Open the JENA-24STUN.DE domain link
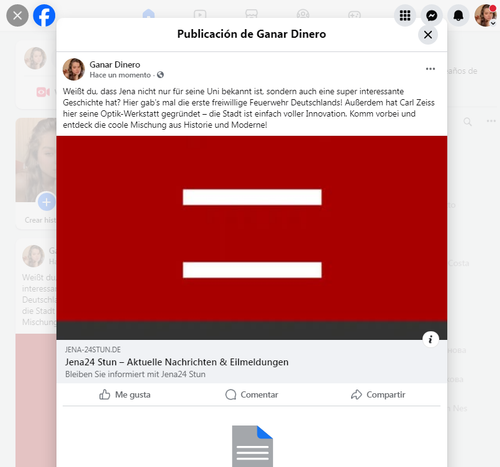Screen dimensions: 500x467 click(x=93, y=350)
